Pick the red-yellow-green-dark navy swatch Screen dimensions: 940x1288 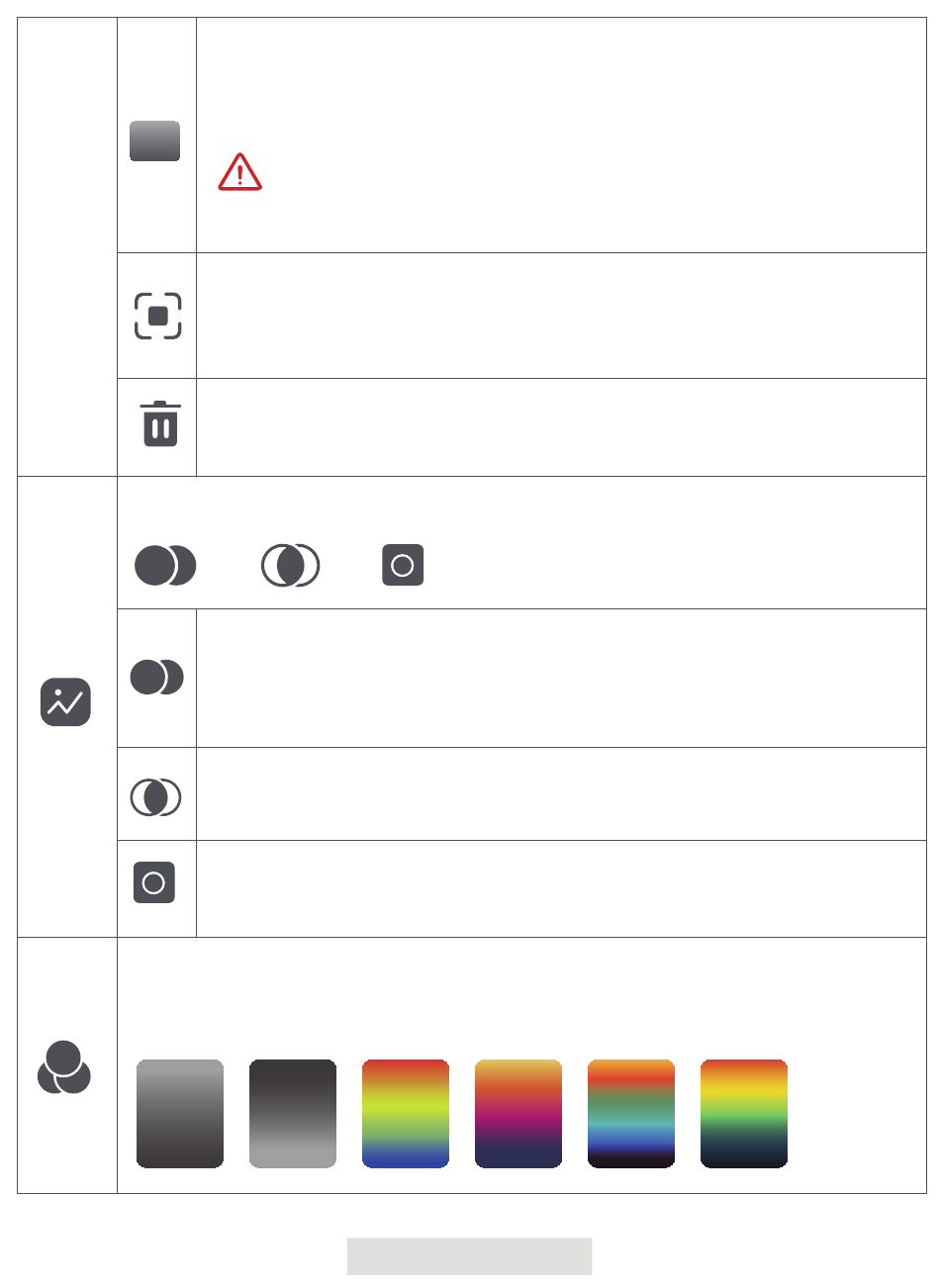click(744, 1114)
